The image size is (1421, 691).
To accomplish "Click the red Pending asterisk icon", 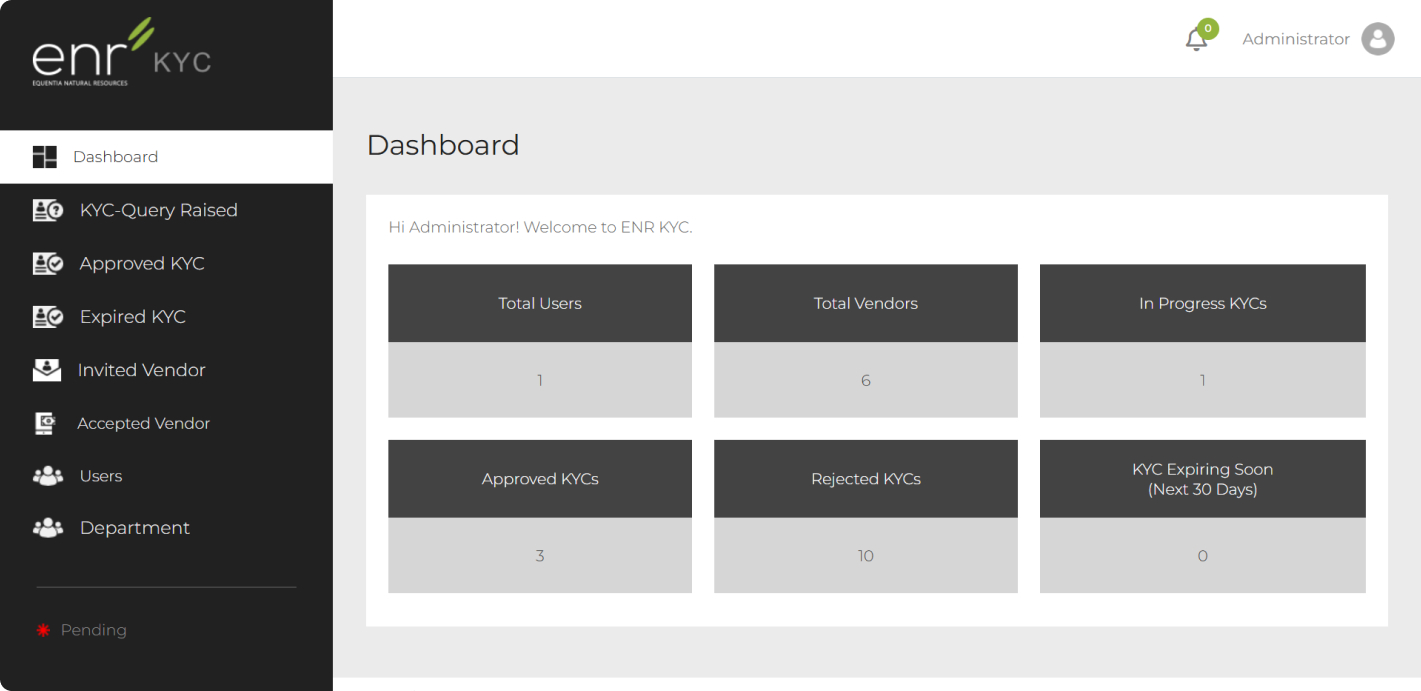I will pyautogui.click(x=43, y=630).
